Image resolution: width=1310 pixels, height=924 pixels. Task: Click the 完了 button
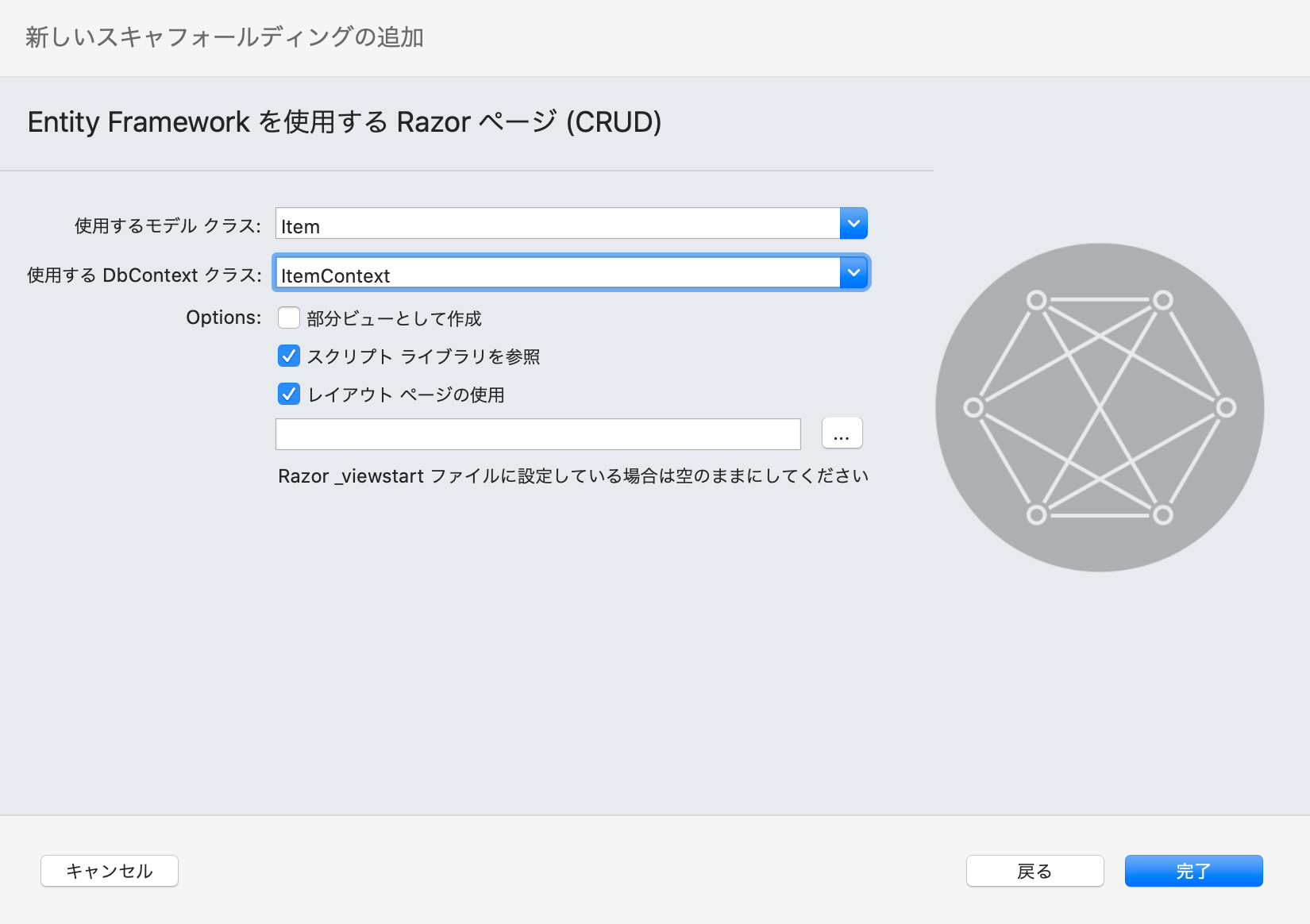point(1193,871)
